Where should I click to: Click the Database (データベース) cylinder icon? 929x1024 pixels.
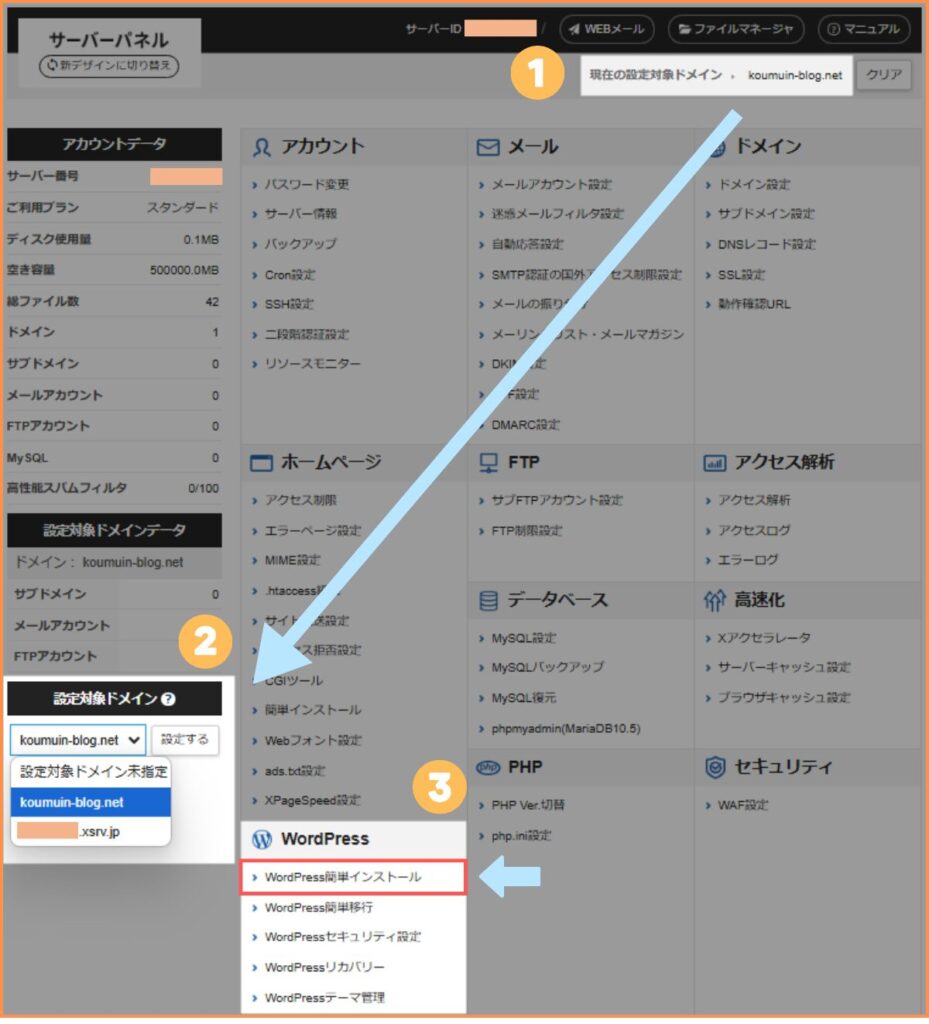pyautogui.click(x=488, y=600)
